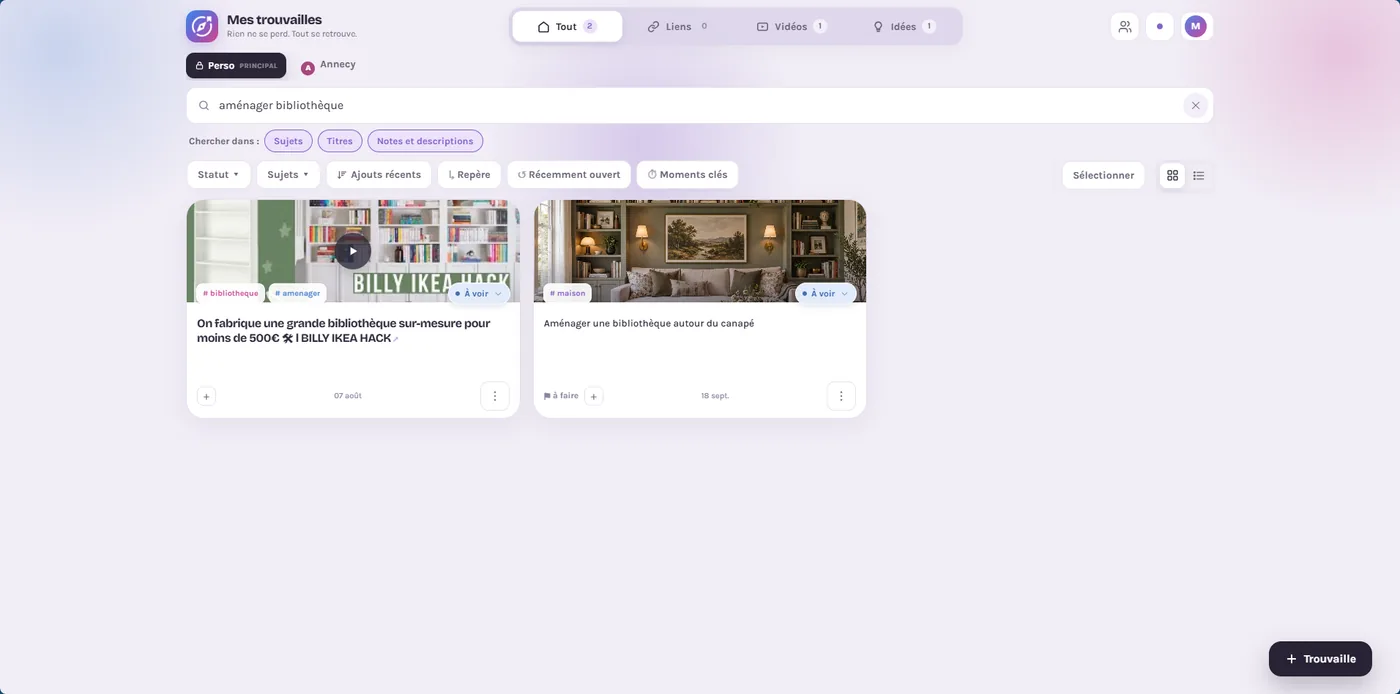Switch to list view
The height and width of the screenshot is (694, 1400).
pos(1199,175)
